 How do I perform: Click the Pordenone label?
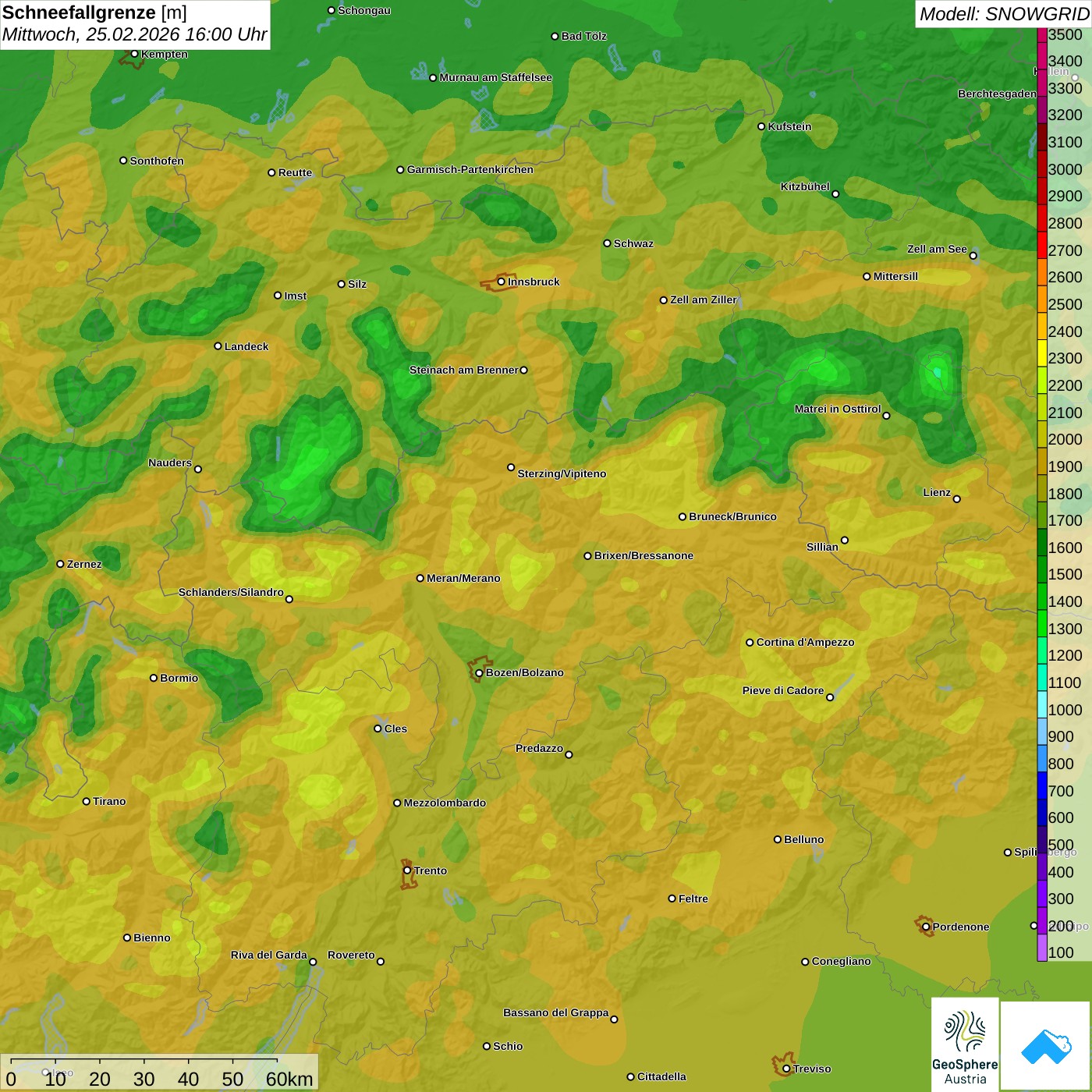tap(961, 927)
